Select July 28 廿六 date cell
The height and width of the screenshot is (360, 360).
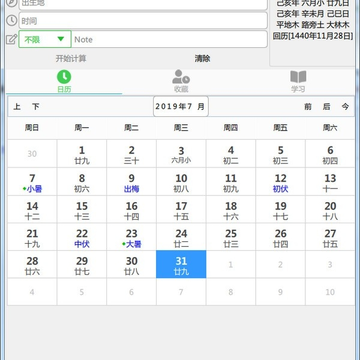point(32,264)
